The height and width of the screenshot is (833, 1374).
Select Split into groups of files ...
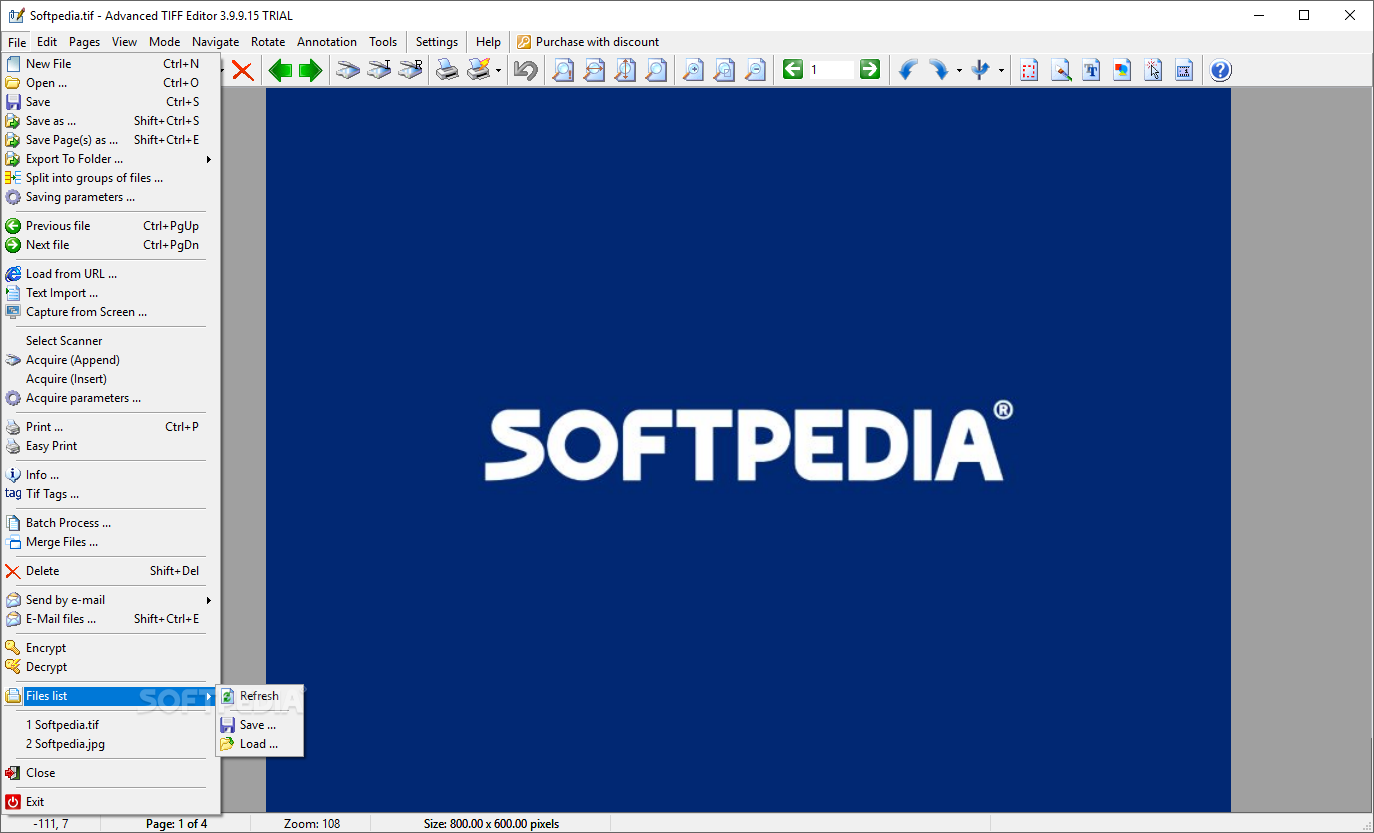coord(111,178)
